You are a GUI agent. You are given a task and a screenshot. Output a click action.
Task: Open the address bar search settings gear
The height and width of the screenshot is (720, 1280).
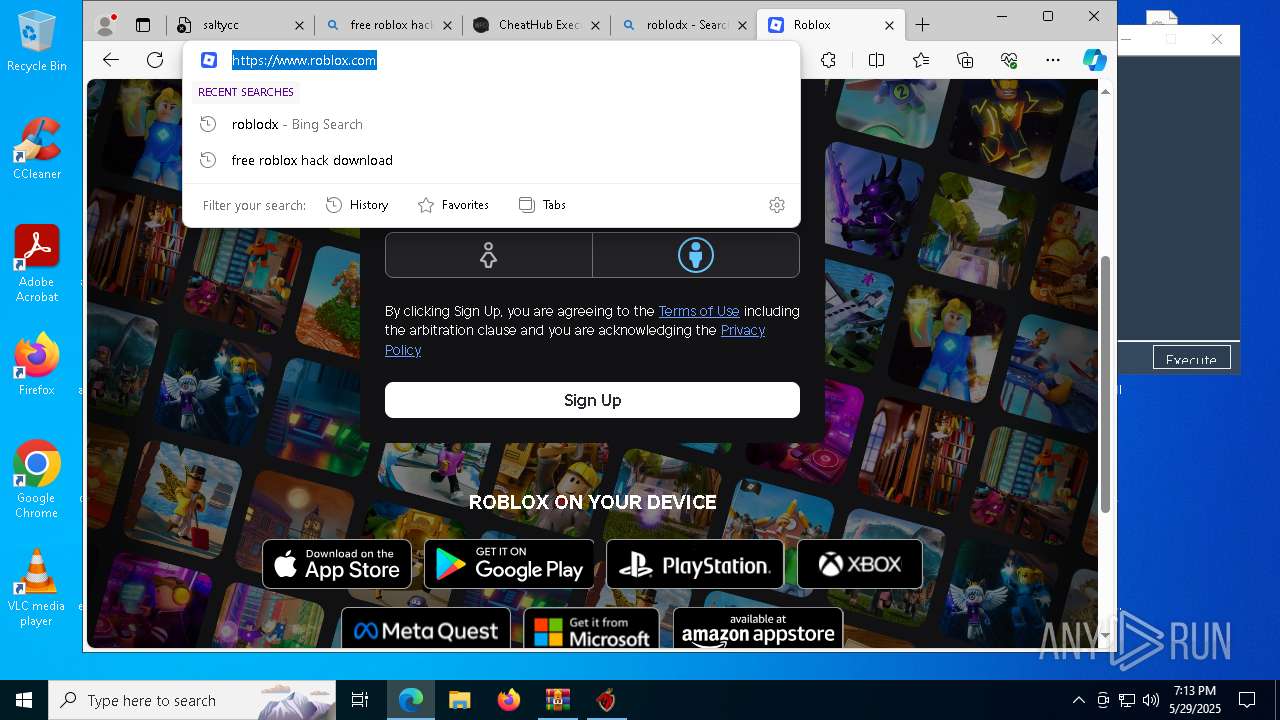(x=777, y=205)
